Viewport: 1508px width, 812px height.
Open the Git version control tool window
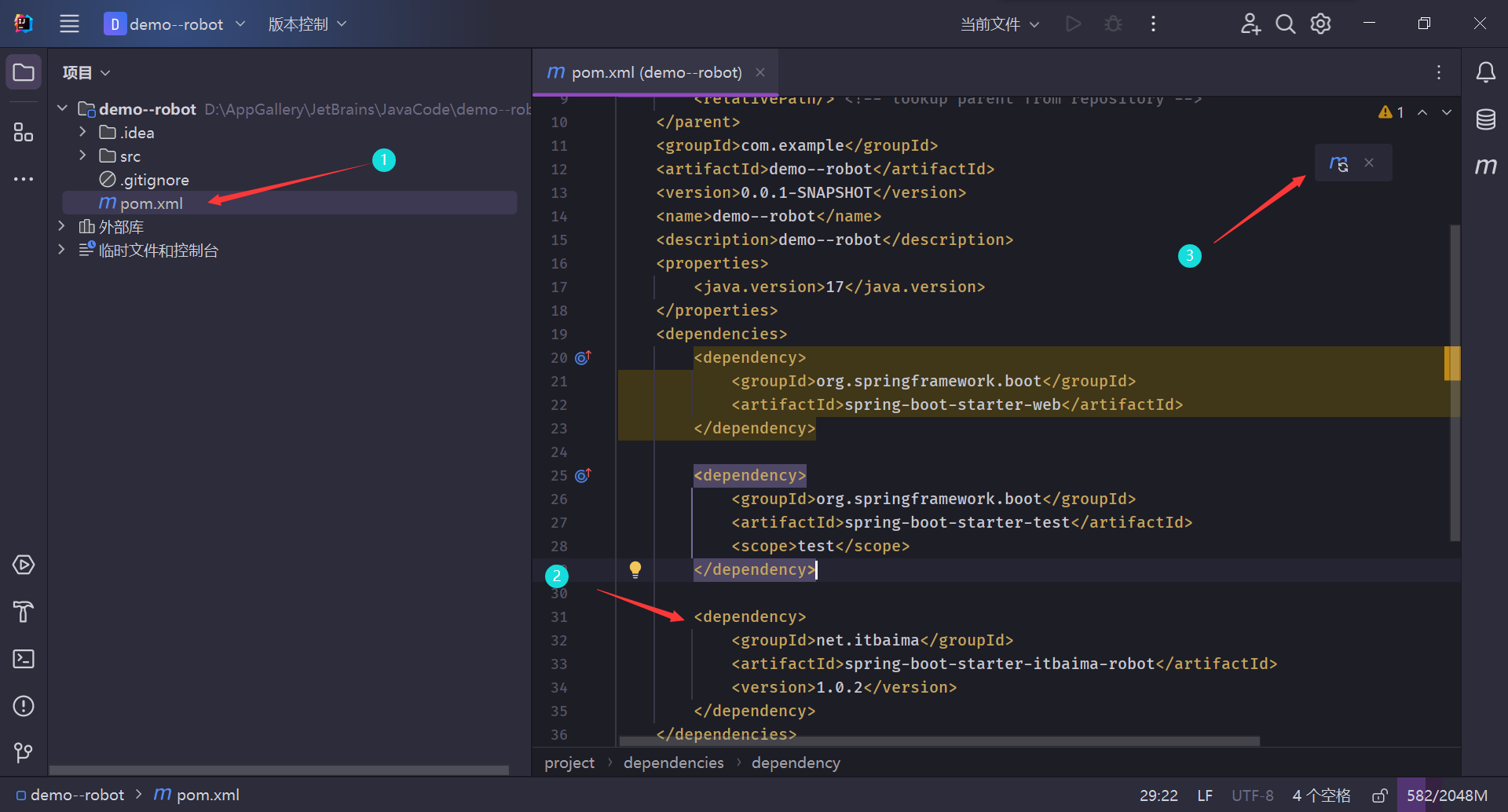click(x=24, y=753)
